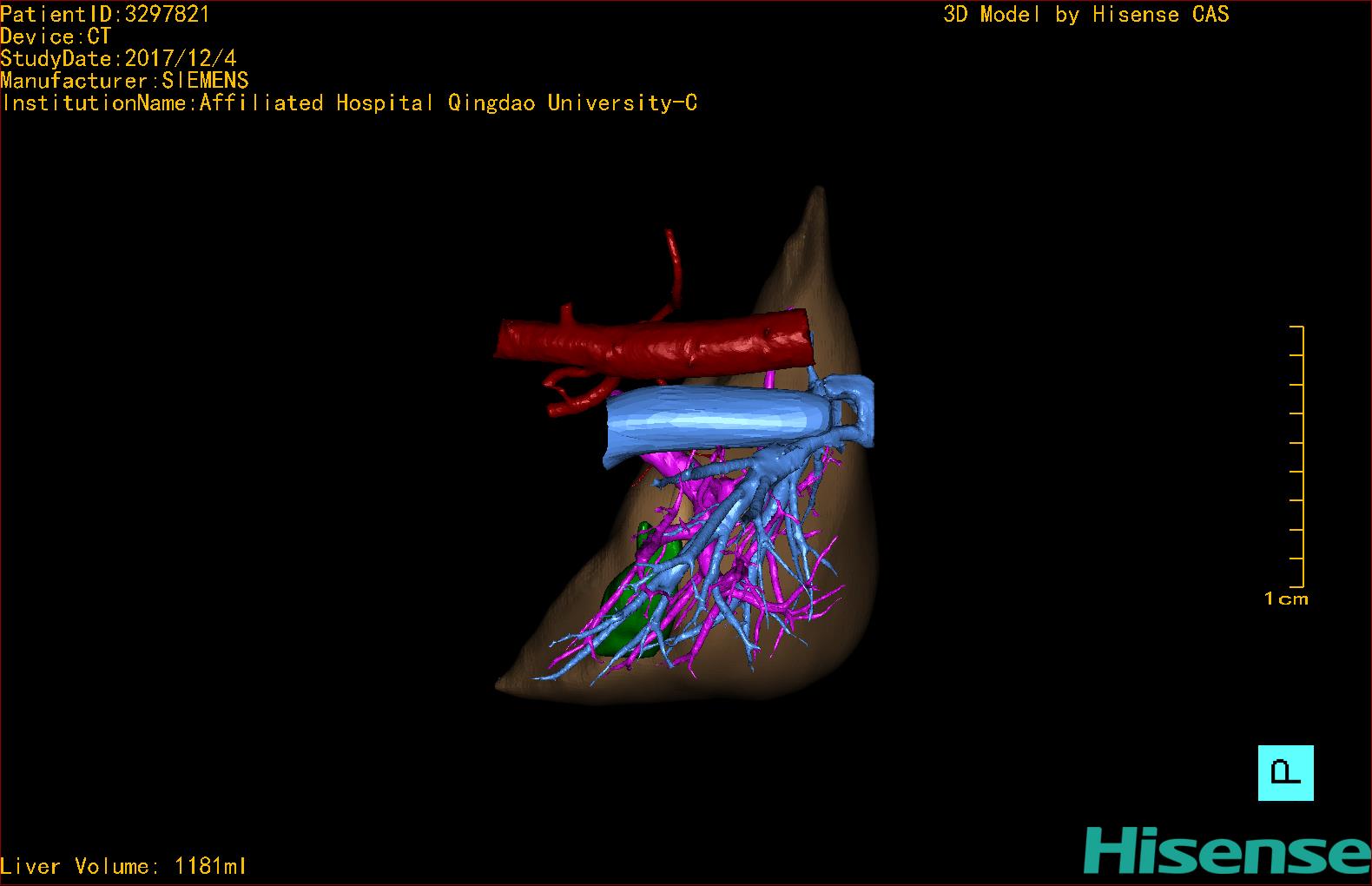Click the 3D Model by Hisense CAS title
Screen dimensions: 1372x886
point(1086,15)
